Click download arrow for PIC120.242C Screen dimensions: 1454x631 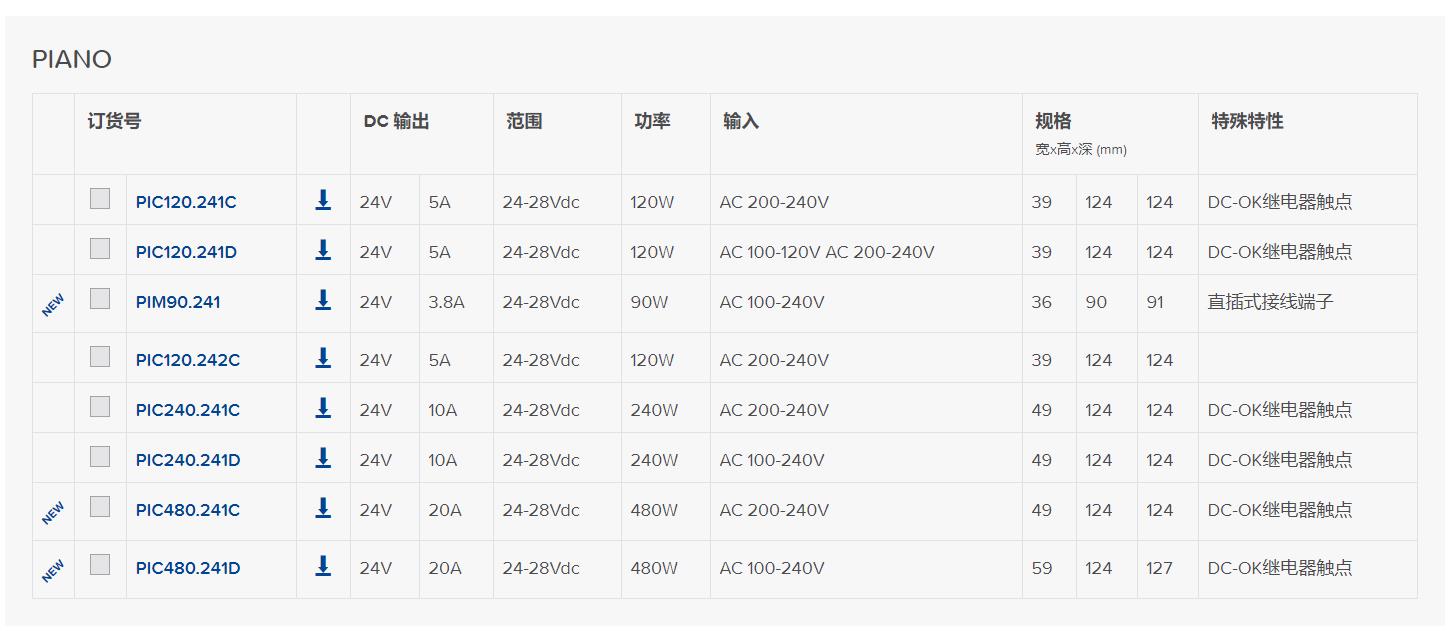pyautogui.click(x=323, y=358)
